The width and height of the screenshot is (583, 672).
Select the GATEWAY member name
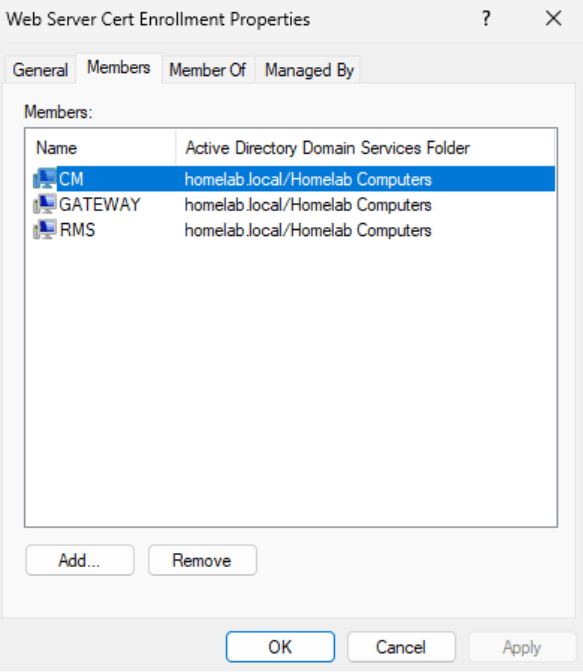(x=99, y=204)
